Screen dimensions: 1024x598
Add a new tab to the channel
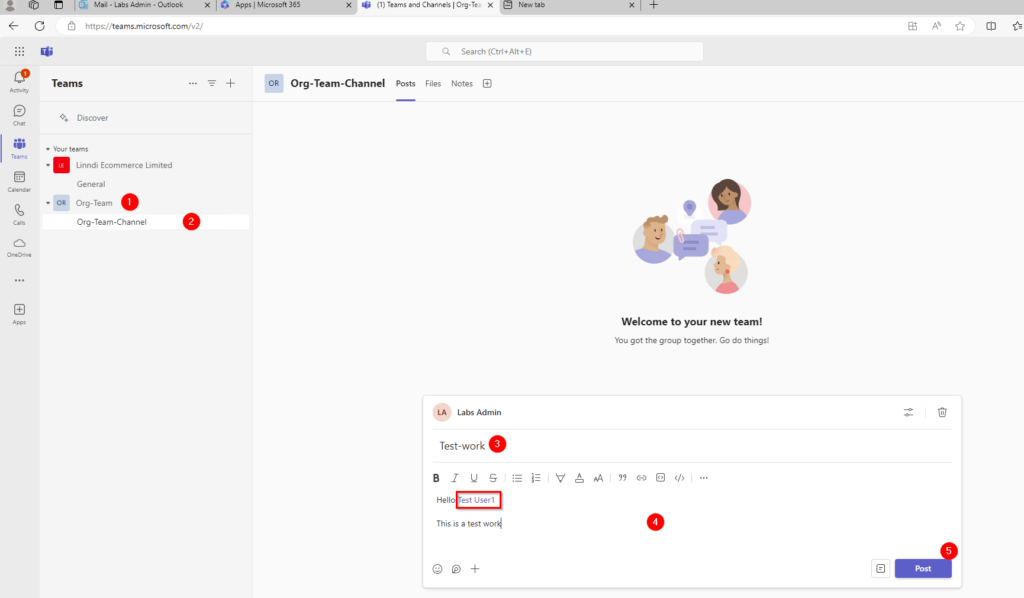point(487,84)
